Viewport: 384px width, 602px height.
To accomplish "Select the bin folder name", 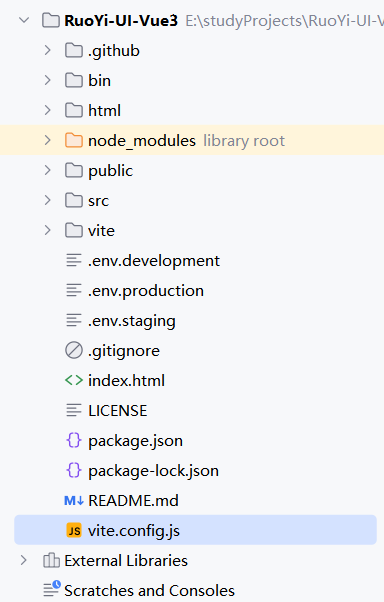I will 99,81.
